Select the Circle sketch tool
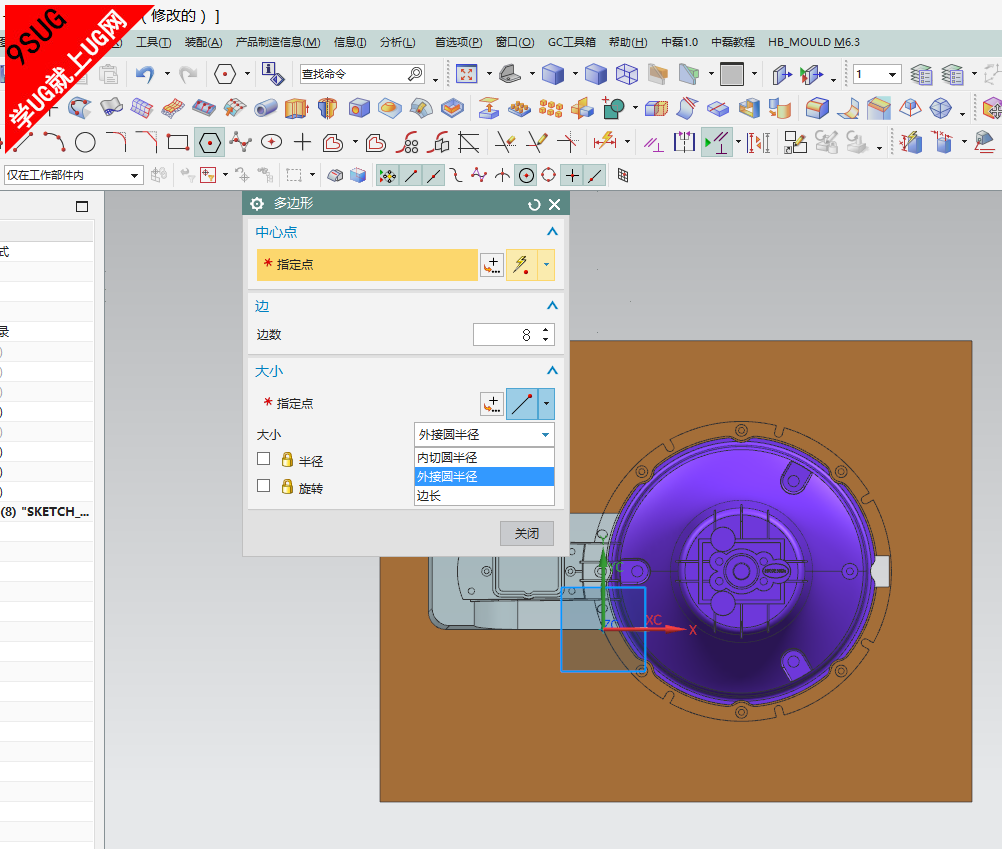1002x849 pixels. [85, 142]
